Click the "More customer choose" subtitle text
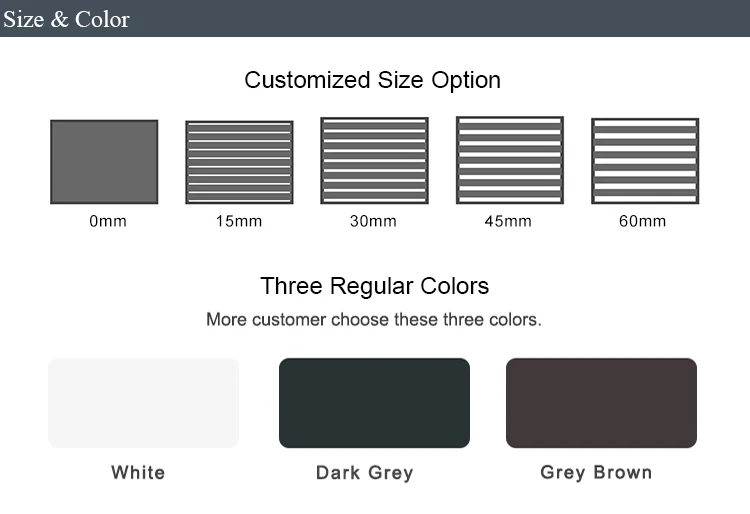The image size is (750, 514). point(374,320)
